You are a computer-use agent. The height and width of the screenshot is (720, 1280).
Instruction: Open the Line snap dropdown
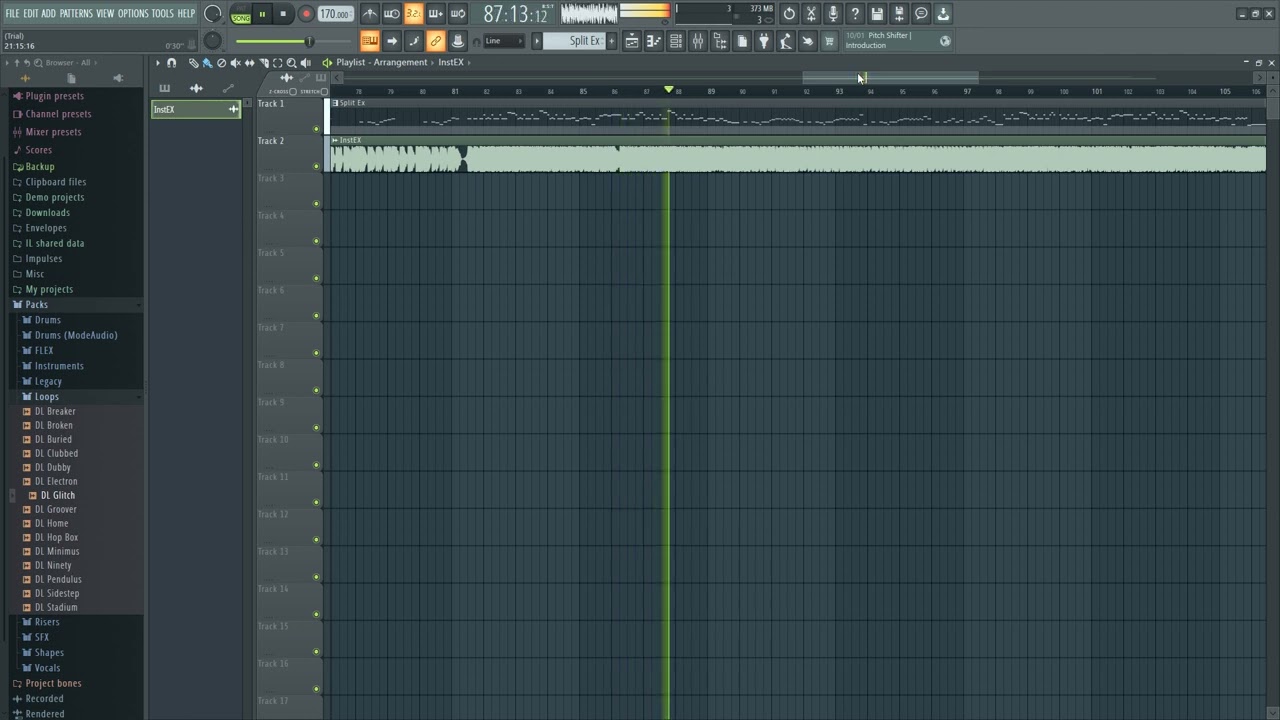click(x=504, y=41)
